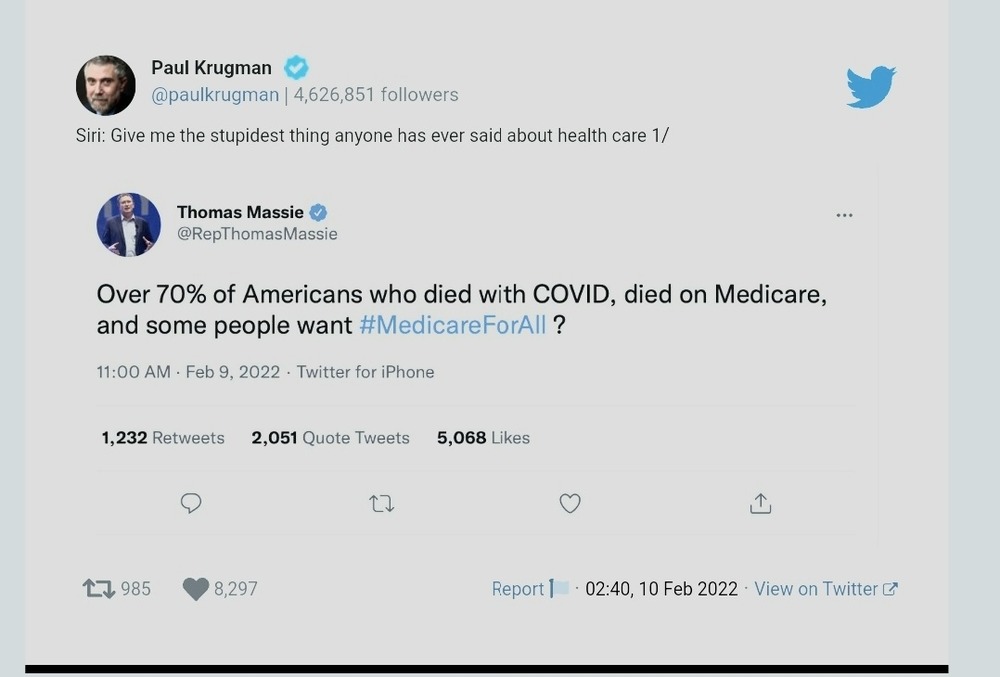
Task: Open the #MedicareForAll hashtag
Action: (452, 325)
